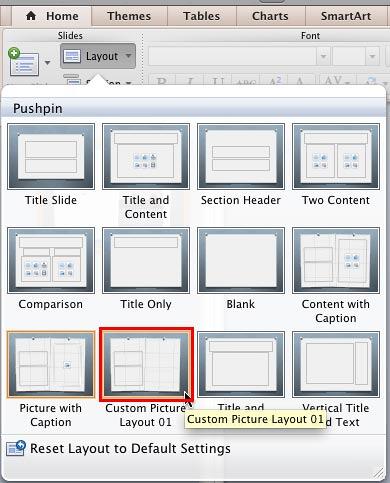The width and height of the screenshot is (390, 483).
Task: Open the font size combo box
Action: point(356,56)
